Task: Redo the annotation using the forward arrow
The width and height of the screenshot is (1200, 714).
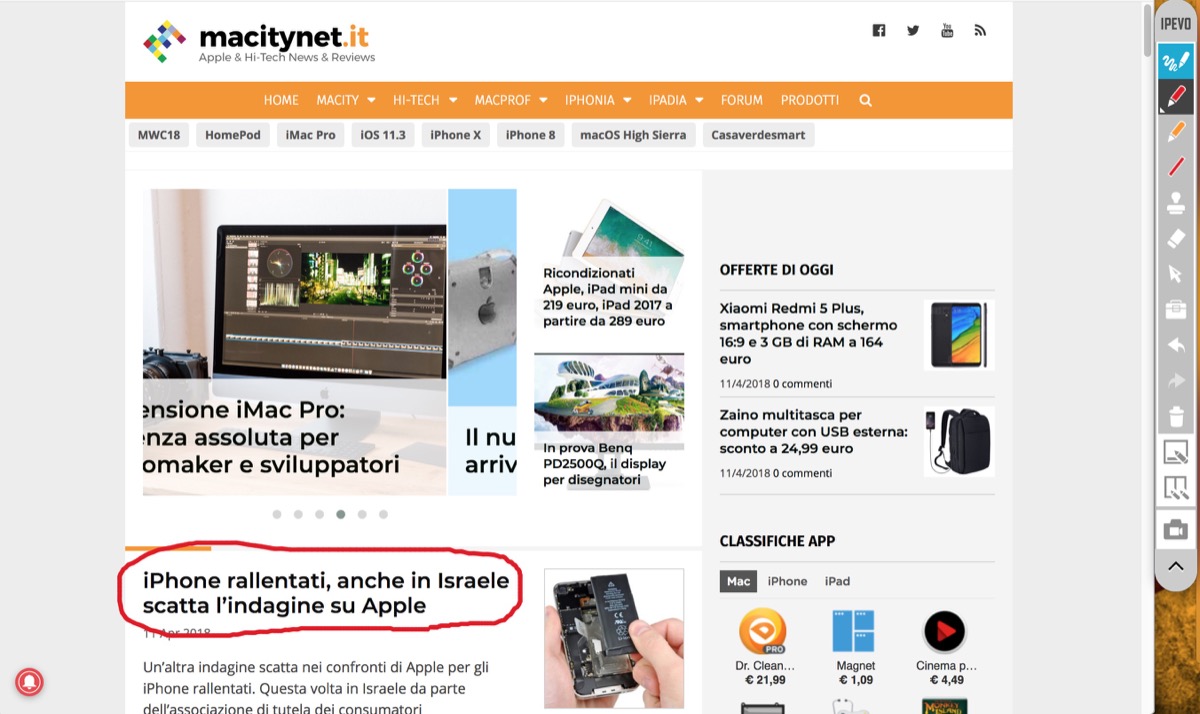Action: coord(1176,381)
